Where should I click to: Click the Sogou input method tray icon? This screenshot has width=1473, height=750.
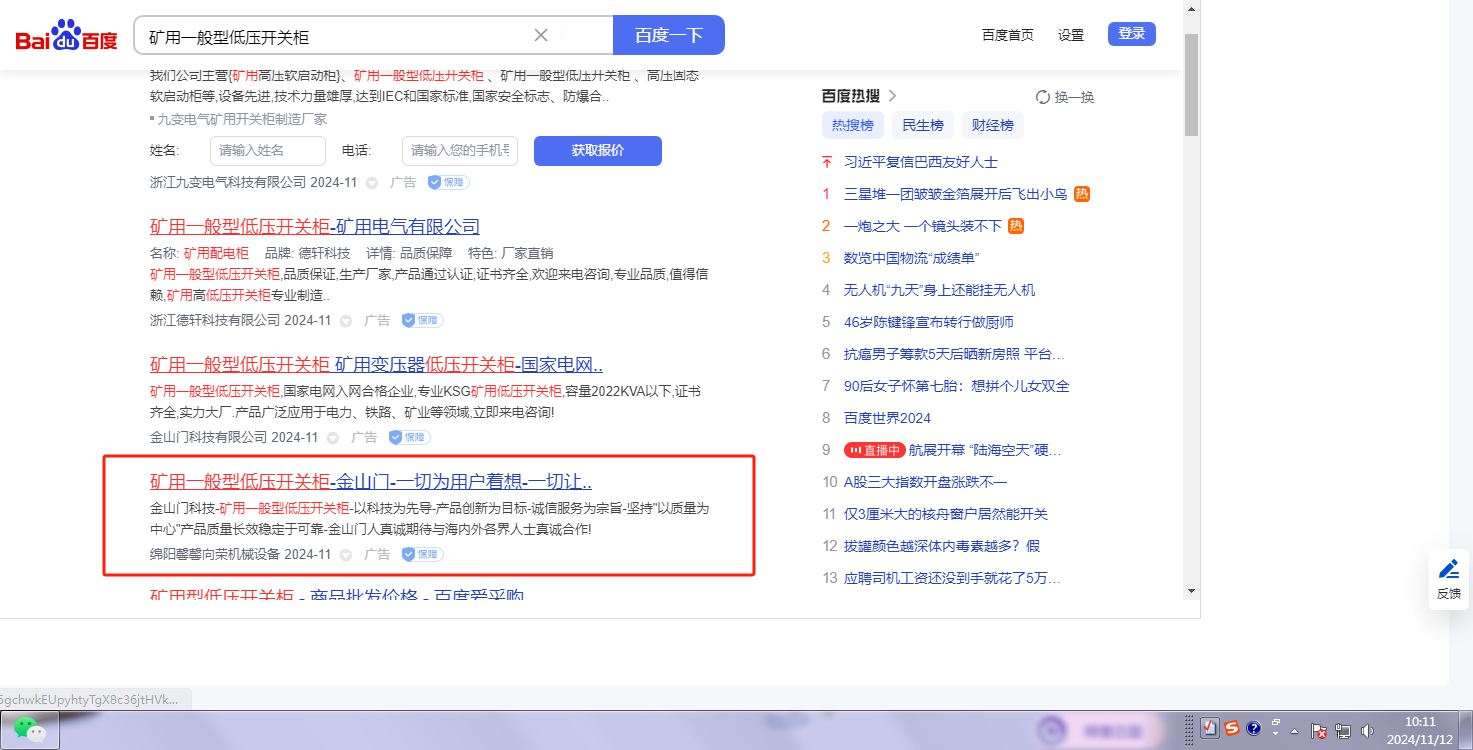tap(1232, 728)
